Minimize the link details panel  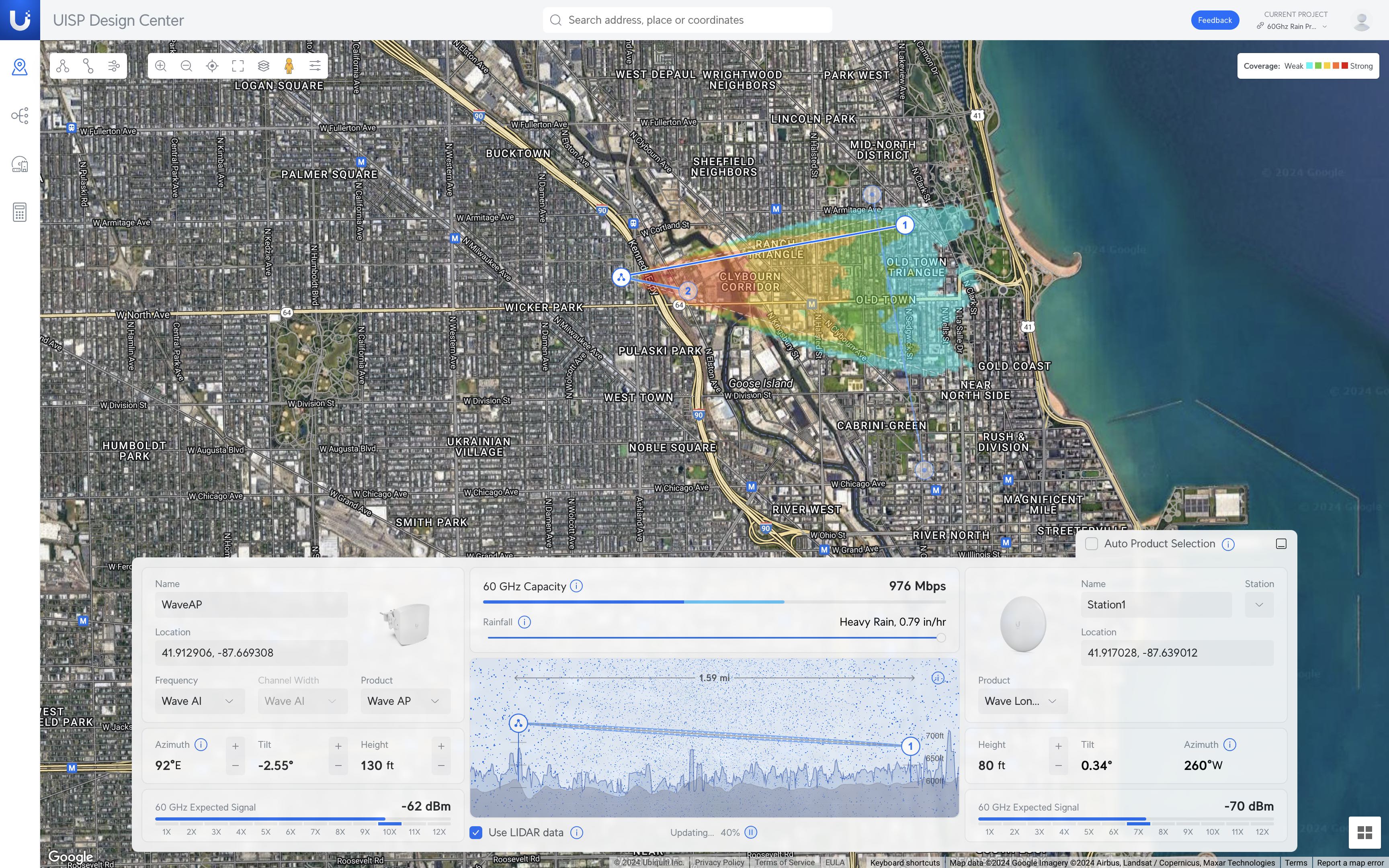pos(1281,544)
